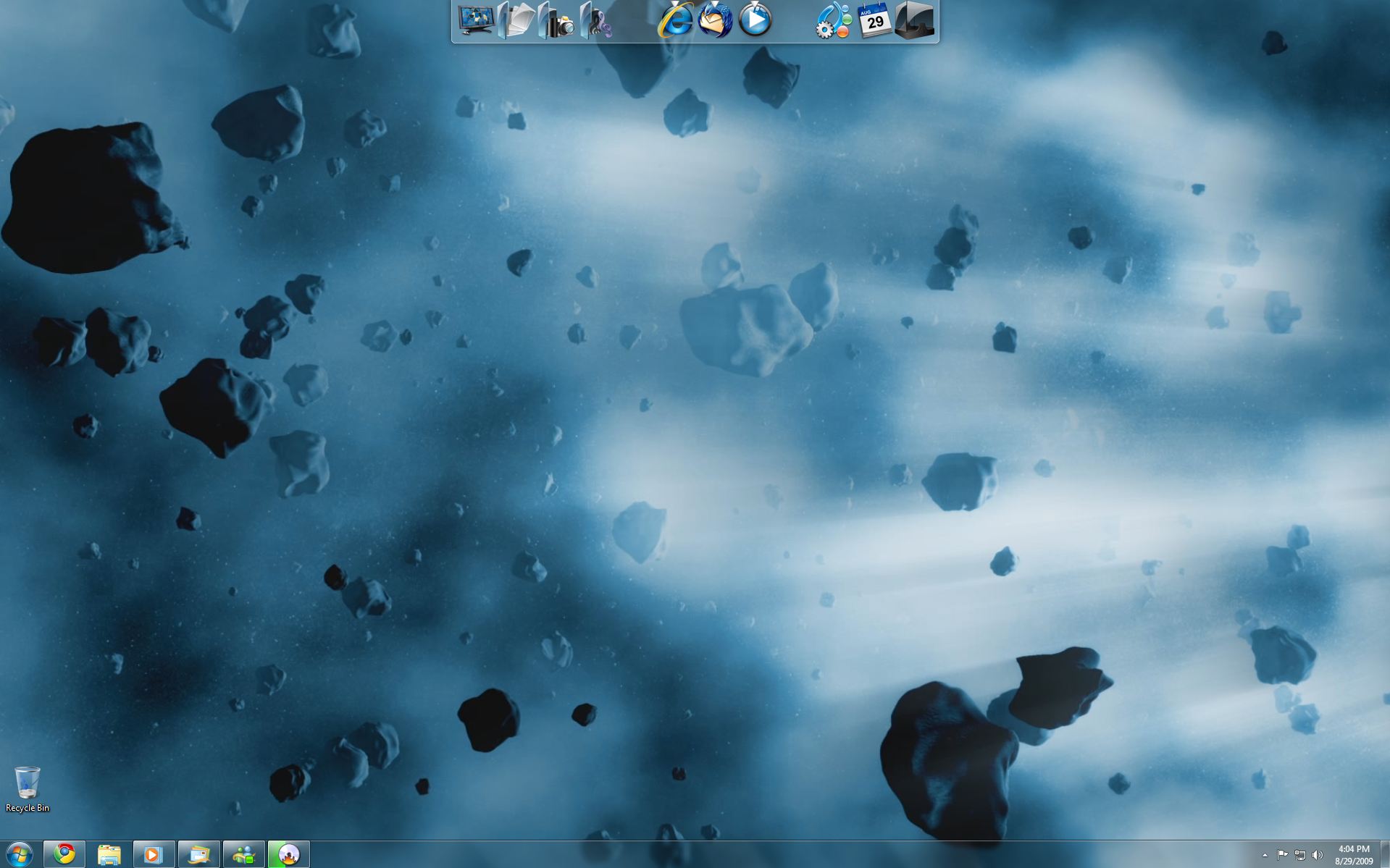Click the black dock stand icon
Screen dimensions: 1390x868
click(x=914, y=20)
